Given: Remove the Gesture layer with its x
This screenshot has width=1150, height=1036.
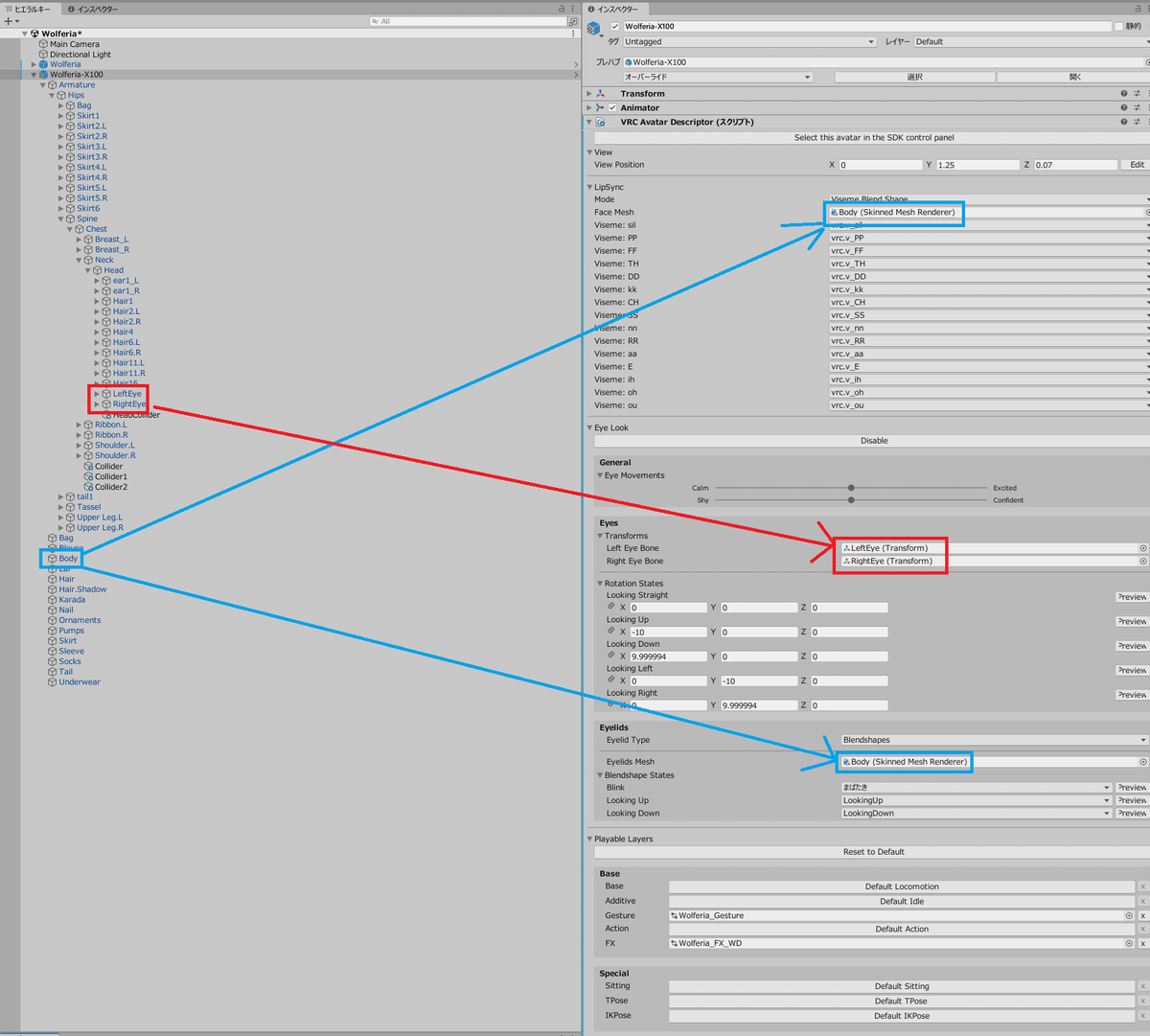Looking at the screenshot, I should click(1142, 916).
